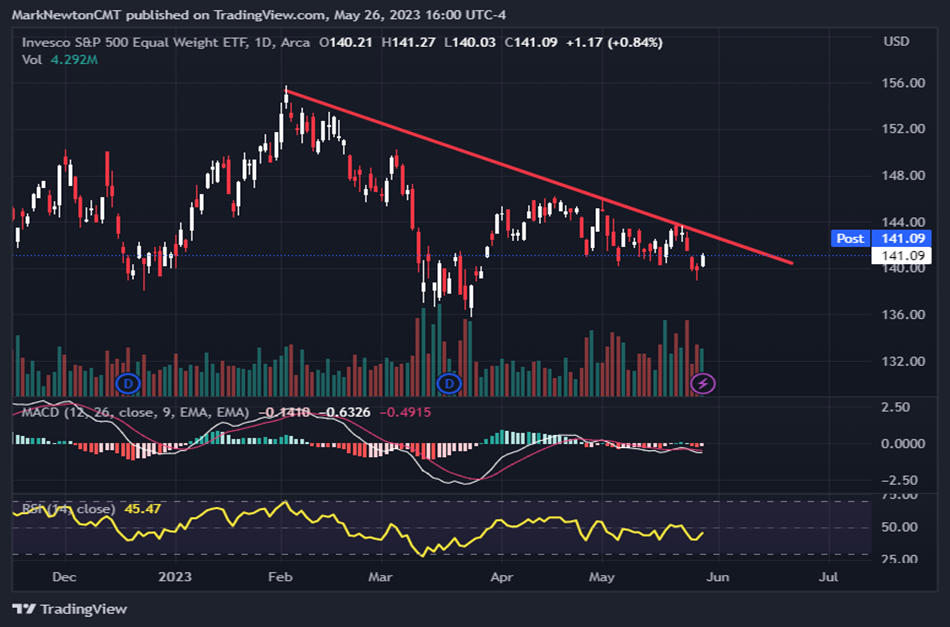Click the 136.00 price axis label
950x627 pixels.
[903, 315]
